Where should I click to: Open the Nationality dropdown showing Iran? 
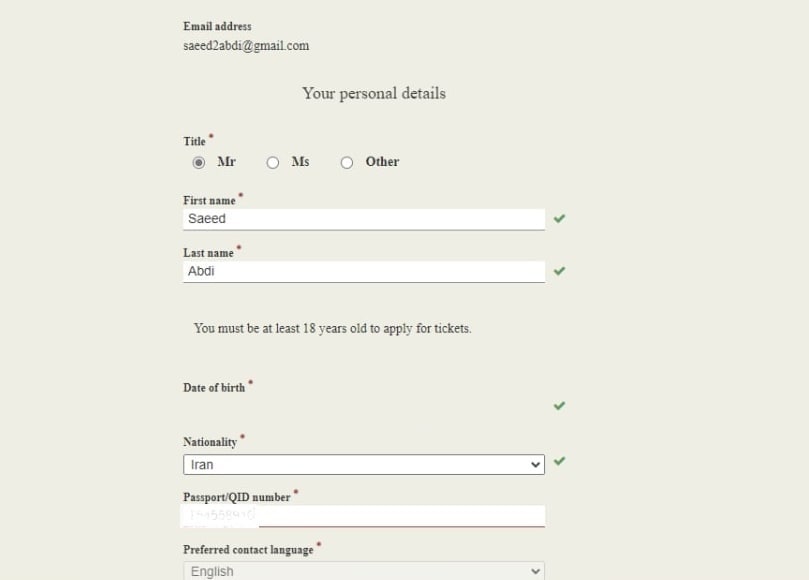point(364,465)
